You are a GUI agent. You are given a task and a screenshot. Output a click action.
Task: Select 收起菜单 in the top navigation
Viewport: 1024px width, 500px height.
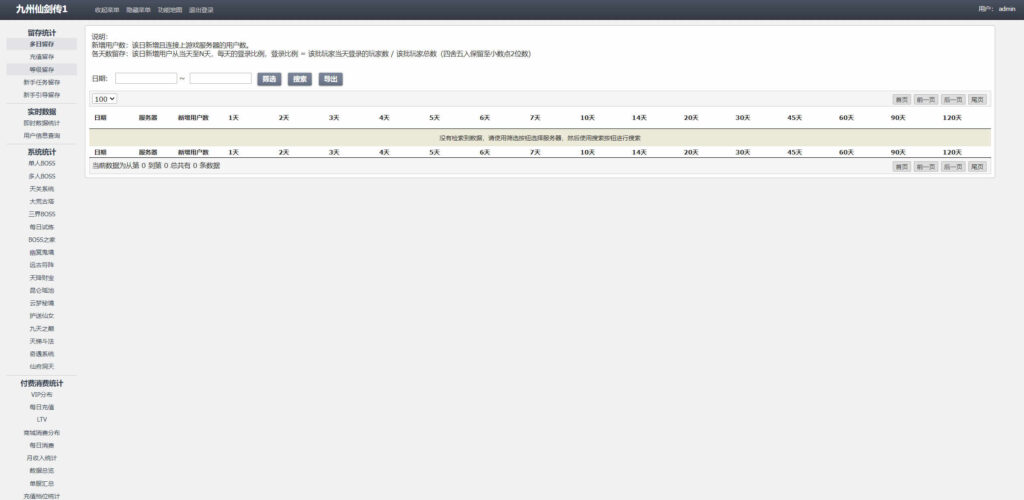tap(107, 10)
